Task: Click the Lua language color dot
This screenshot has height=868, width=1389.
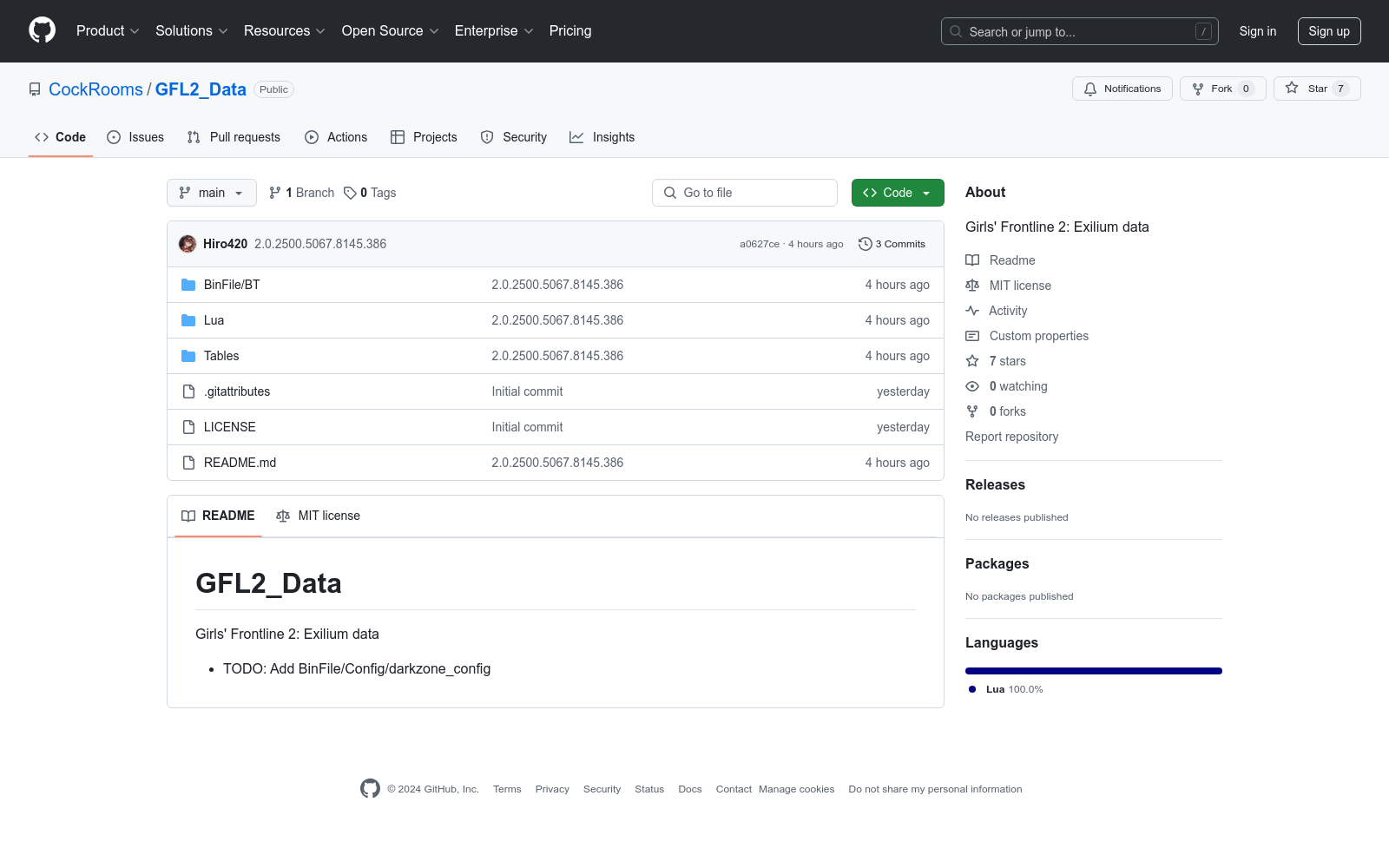Action: coord(972,689)
